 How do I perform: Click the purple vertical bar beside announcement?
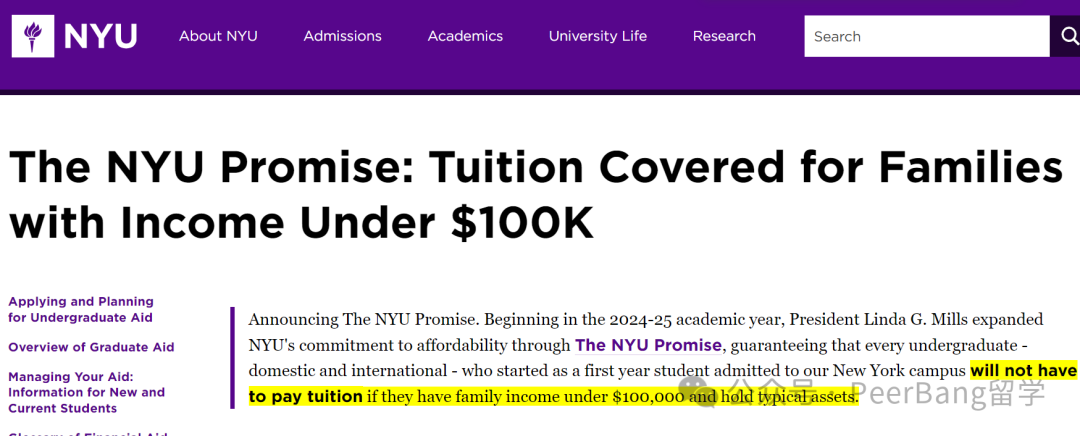click(233, 358)
